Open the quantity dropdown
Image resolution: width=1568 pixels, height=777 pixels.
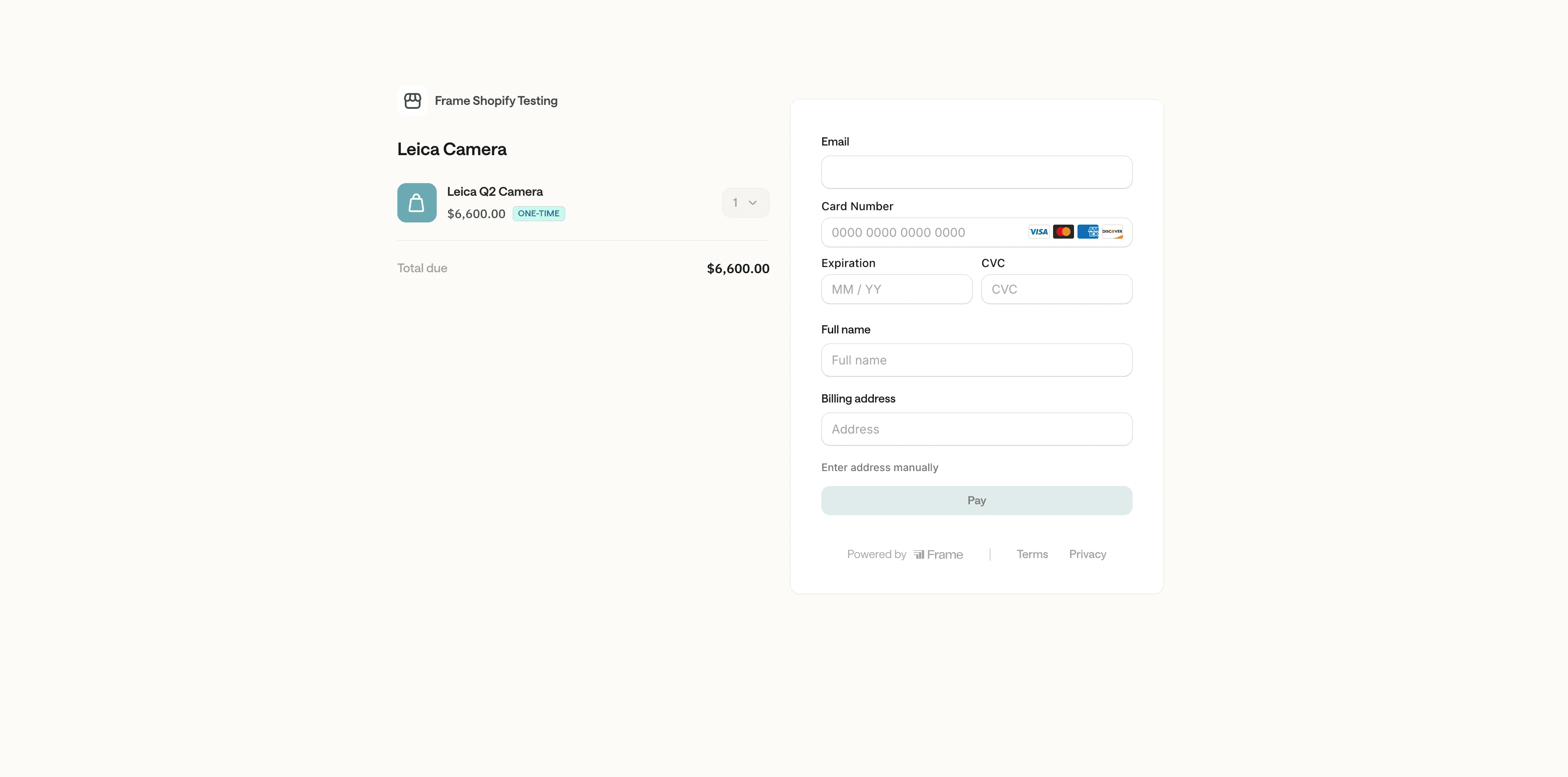coord(745,203)
